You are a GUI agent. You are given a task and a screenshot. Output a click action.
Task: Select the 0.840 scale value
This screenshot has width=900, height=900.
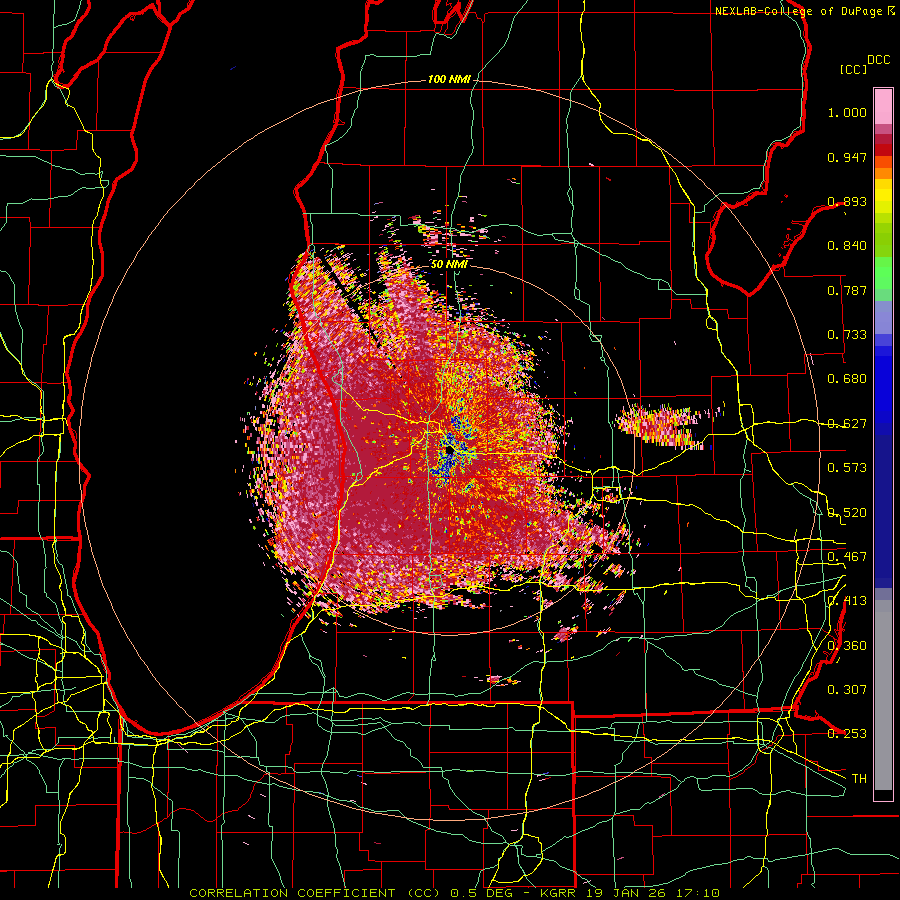click(847, 246)
